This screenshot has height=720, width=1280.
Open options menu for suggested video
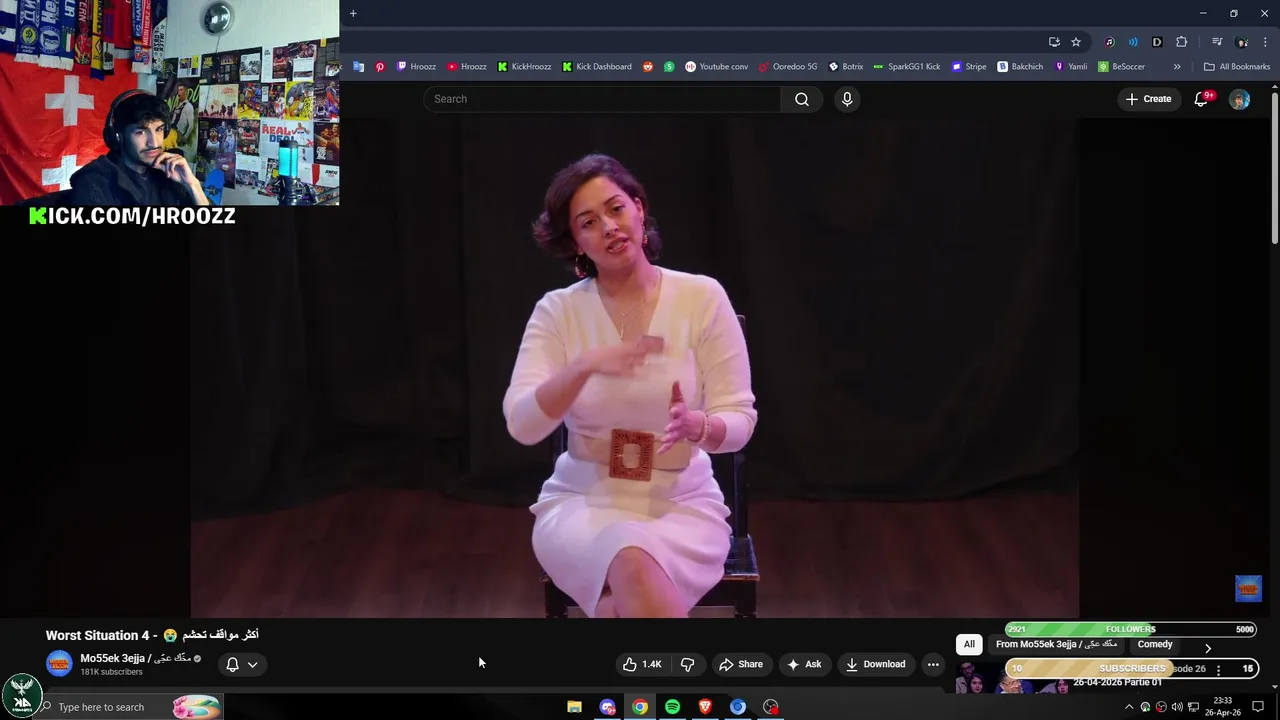(x=1218, y=670)
